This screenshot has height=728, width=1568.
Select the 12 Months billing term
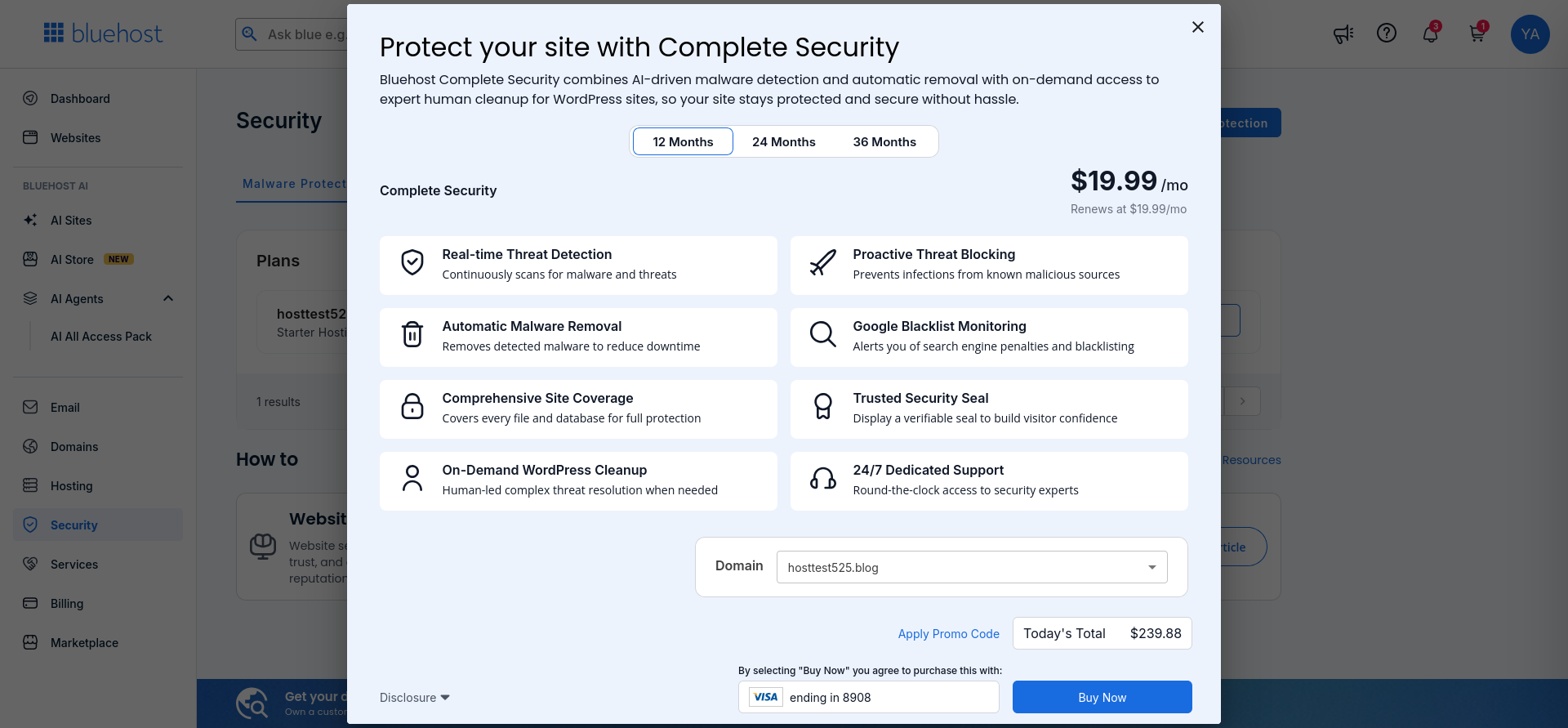683,141
